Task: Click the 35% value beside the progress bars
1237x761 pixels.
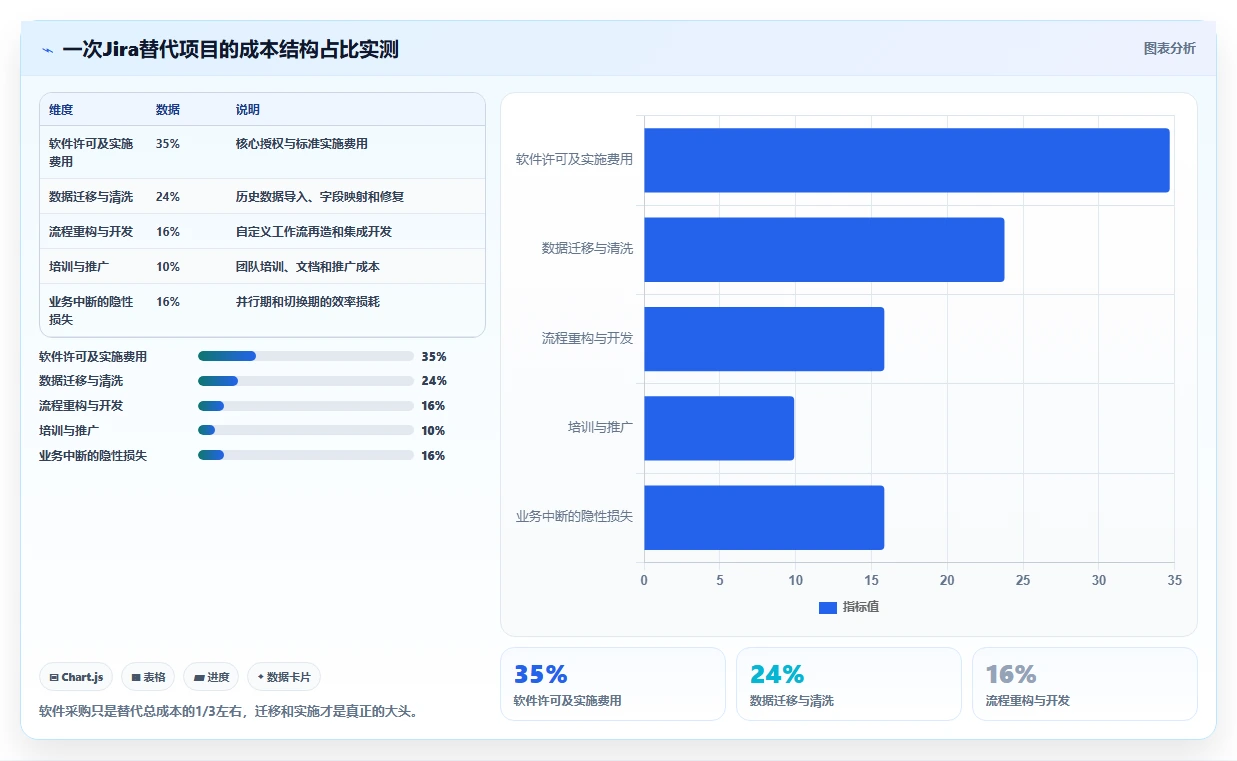Action: tap(434, 356)
